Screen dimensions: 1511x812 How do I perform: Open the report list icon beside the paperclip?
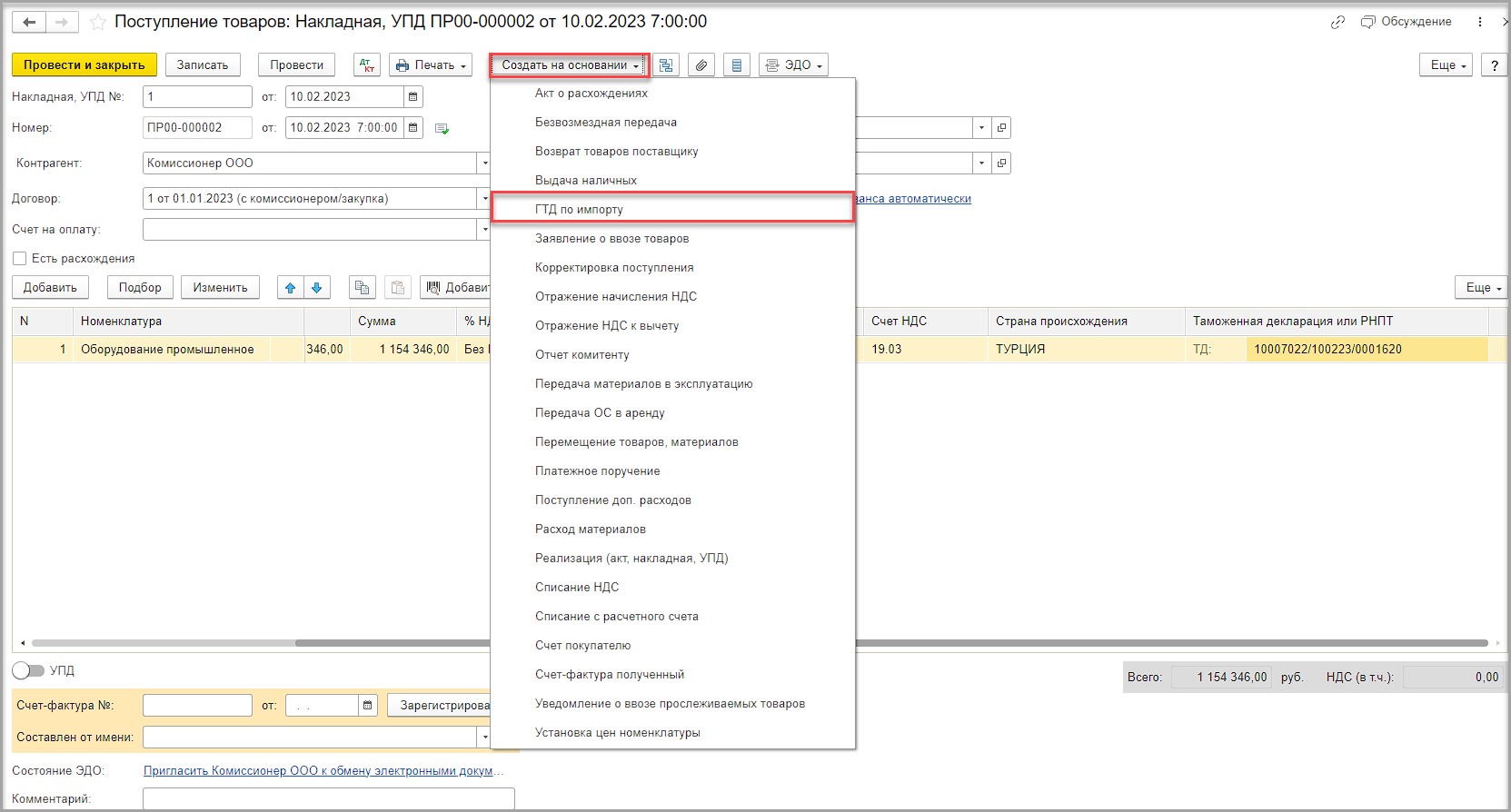(737, 65)
